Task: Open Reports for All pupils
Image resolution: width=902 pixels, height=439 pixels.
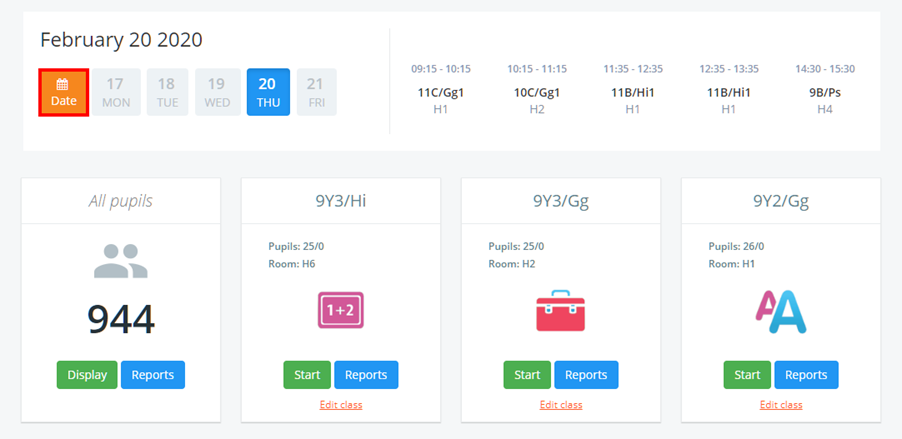Action: pyautogui.click(x=152, y=375)
